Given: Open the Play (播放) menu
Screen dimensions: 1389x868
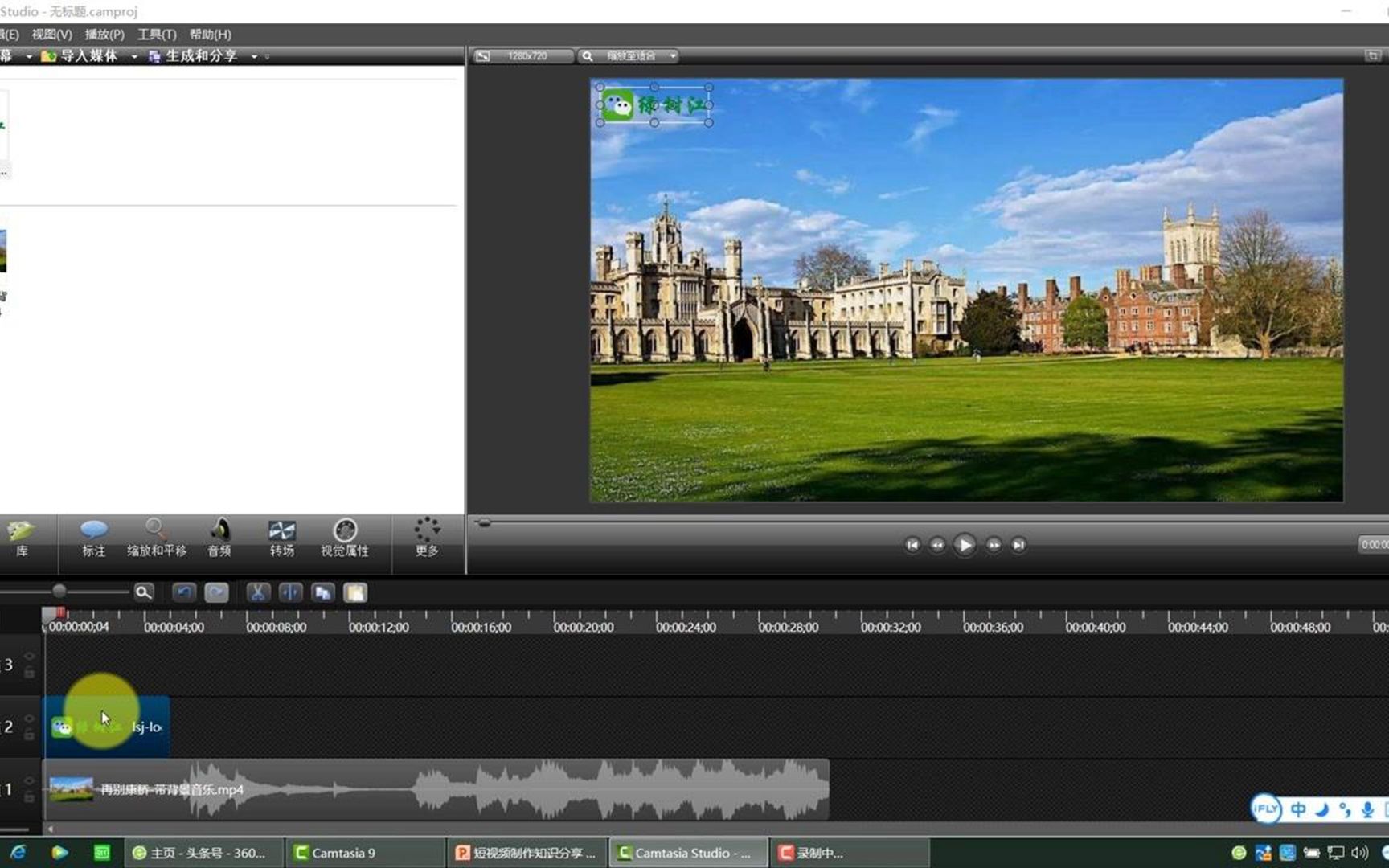Looking at the screenshot, I should 104,35.
